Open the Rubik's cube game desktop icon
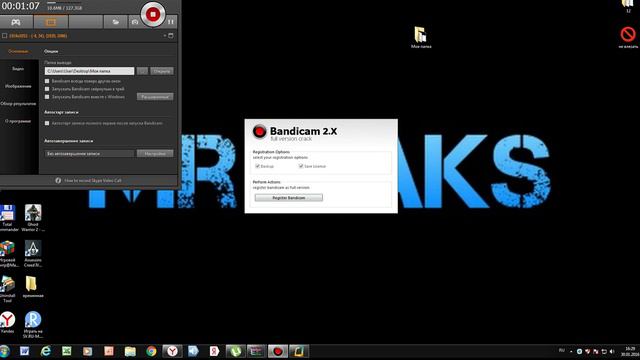 [7, 253]
